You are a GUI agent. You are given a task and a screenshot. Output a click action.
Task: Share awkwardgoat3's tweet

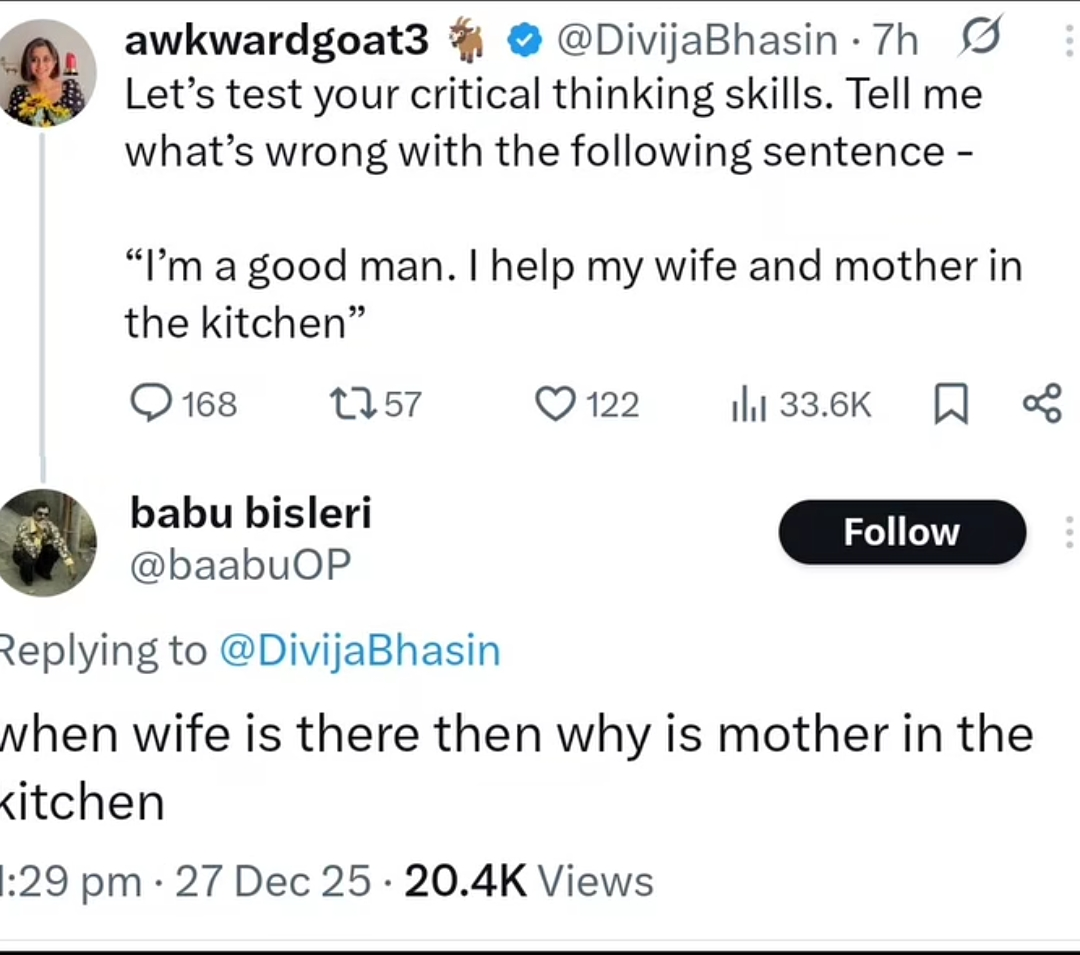1042,404
